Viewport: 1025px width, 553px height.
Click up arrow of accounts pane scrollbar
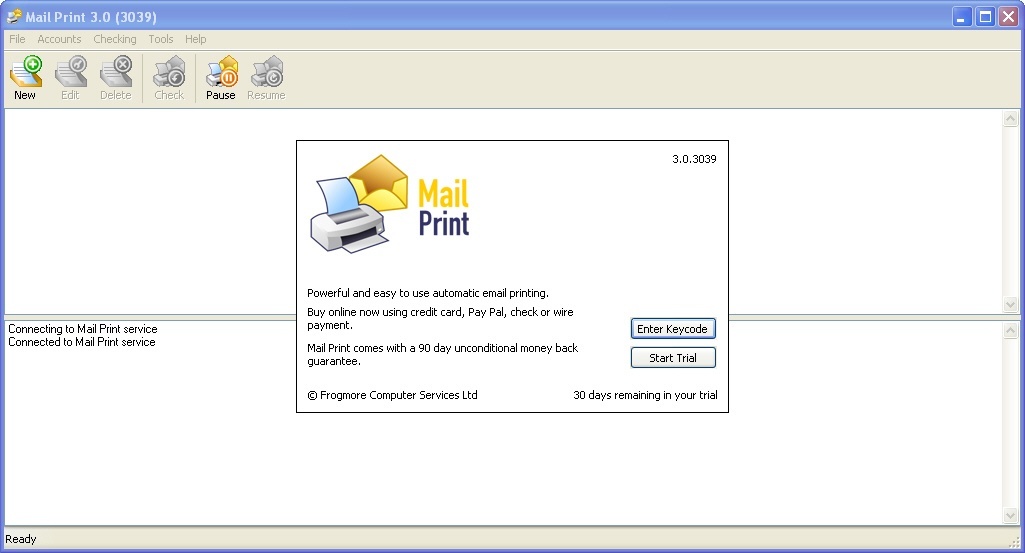pos(1011,119)
